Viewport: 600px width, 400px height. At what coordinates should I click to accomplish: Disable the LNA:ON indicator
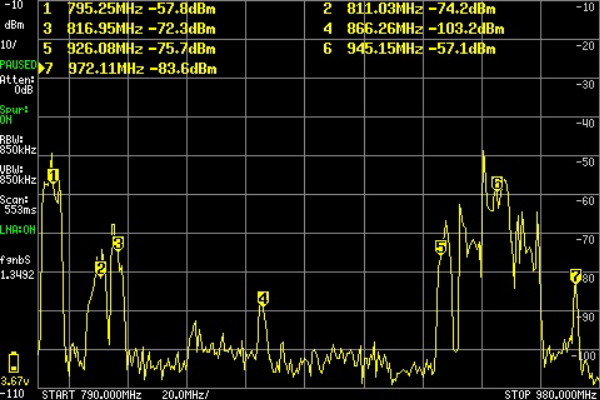tap(17, 230)
